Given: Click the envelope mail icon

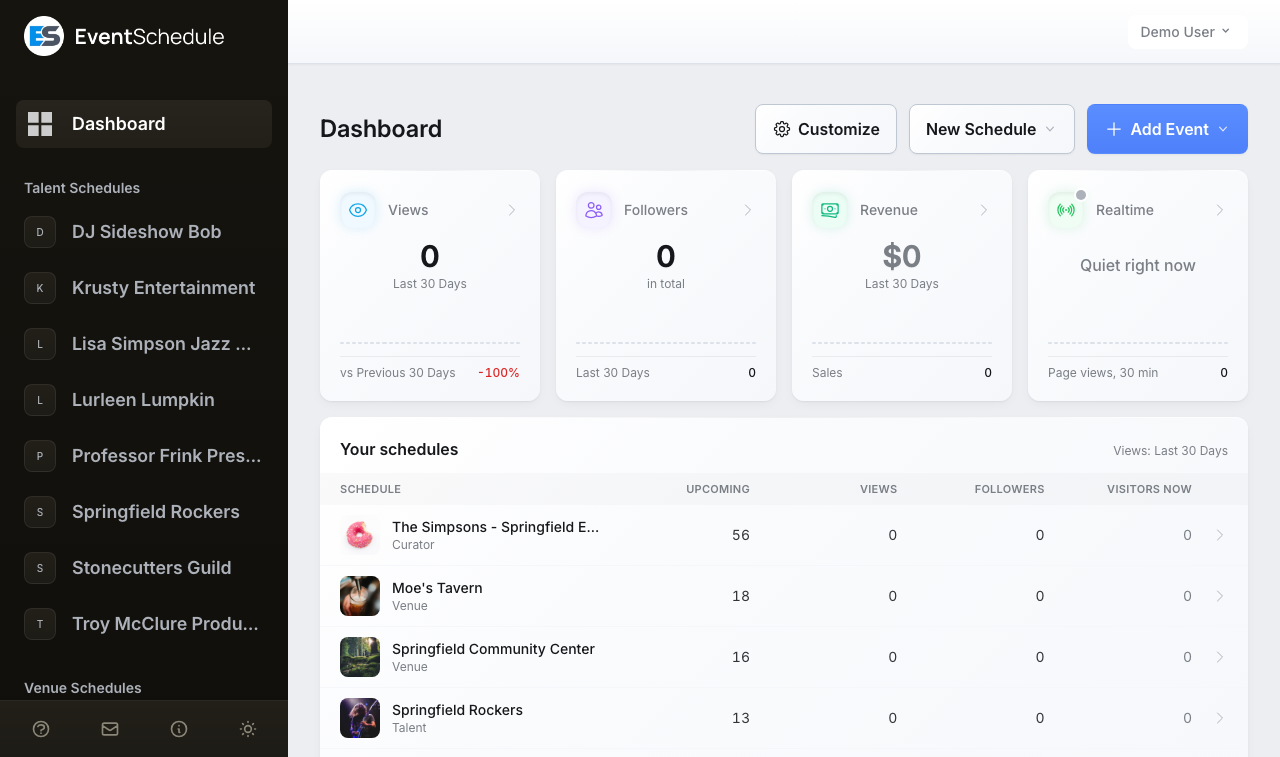Looking at the screenshot, I should [x=110, y=729].
